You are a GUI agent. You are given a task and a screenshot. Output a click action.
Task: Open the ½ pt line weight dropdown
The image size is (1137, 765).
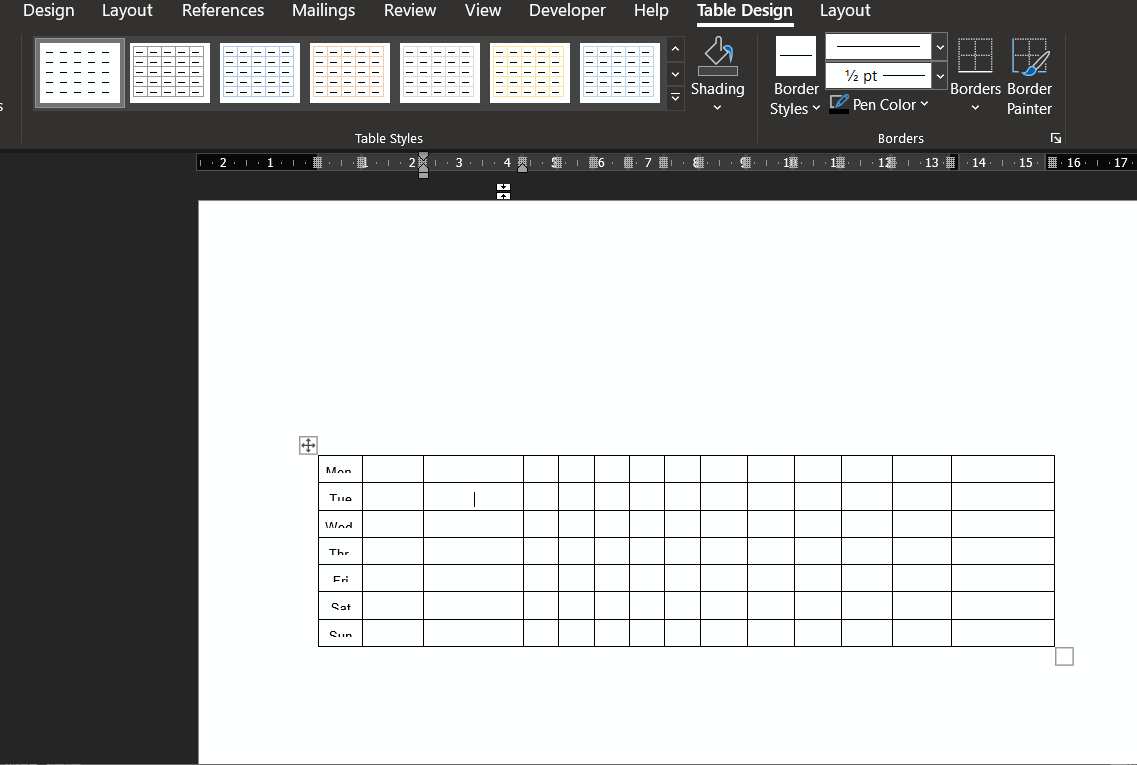pos(940,75)
